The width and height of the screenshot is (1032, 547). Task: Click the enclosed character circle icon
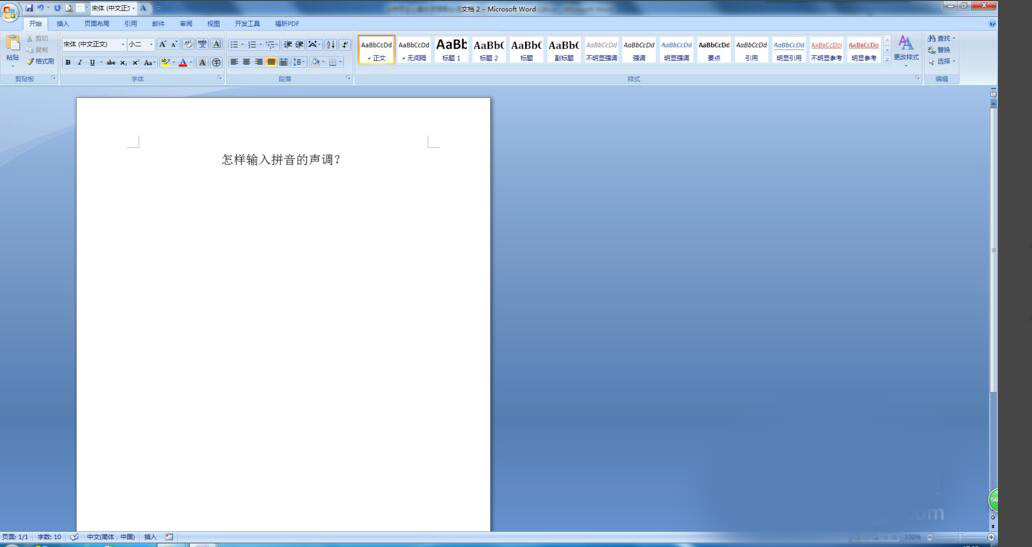coord(216,63)
